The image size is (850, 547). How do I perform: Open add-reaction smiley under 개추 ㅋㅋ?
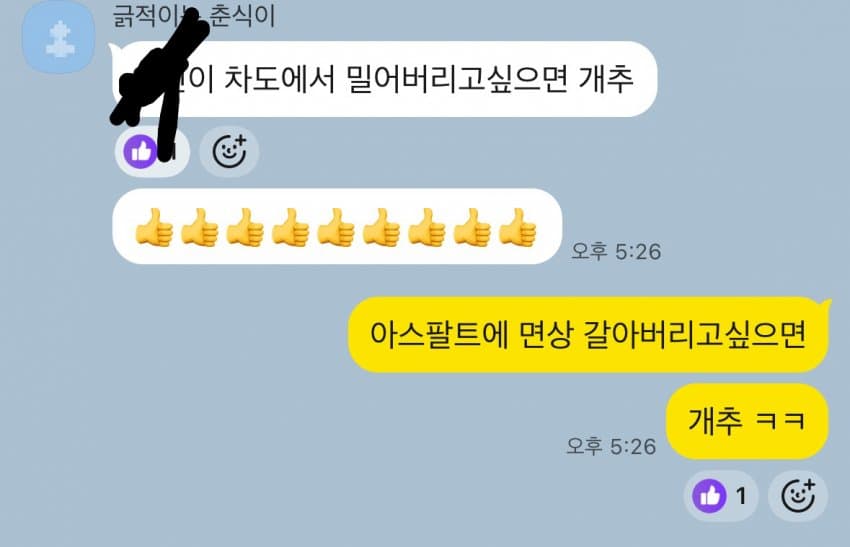[798, 495]
